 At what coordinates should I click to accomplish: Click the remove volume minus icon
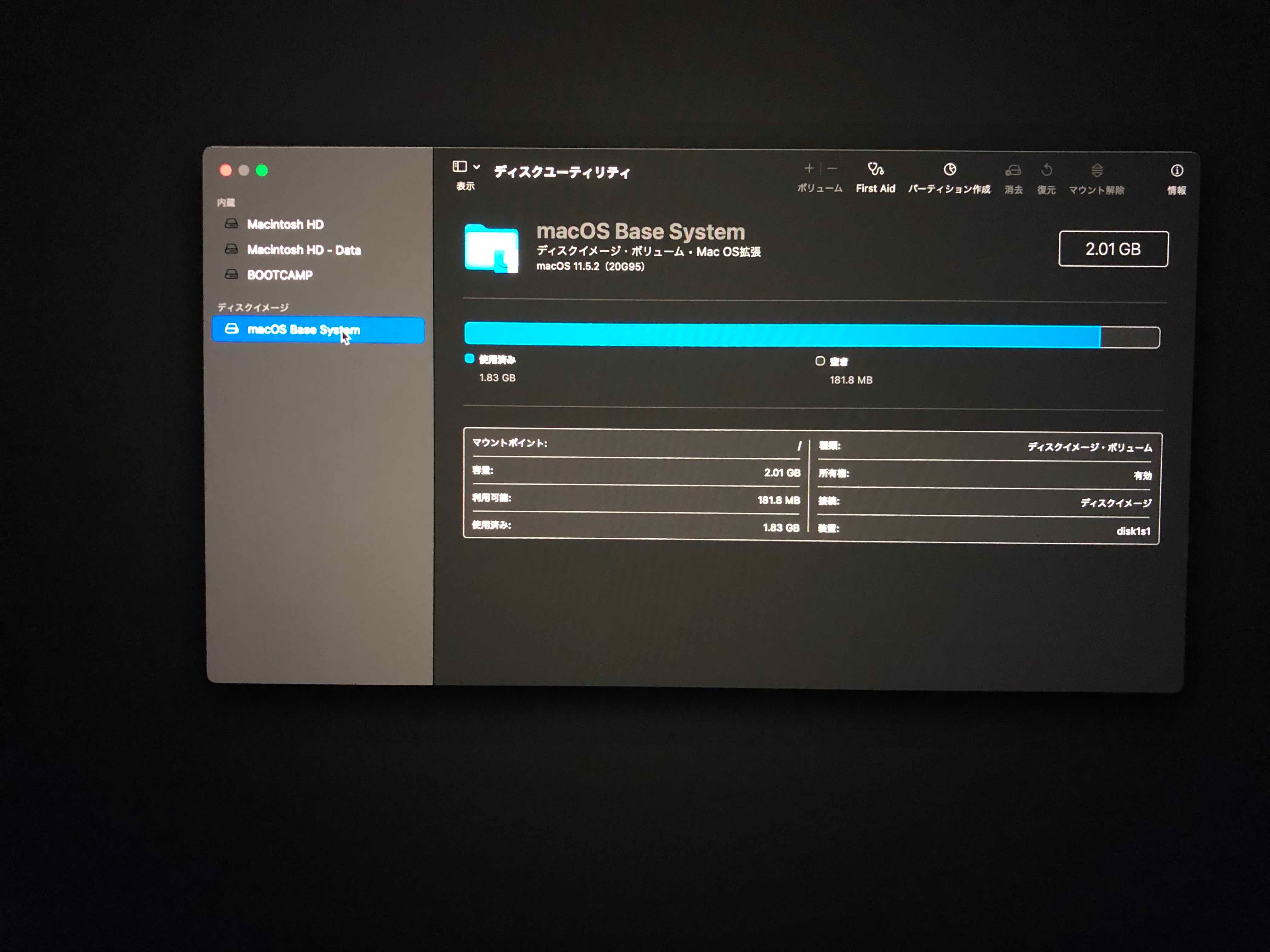point(832,168)
